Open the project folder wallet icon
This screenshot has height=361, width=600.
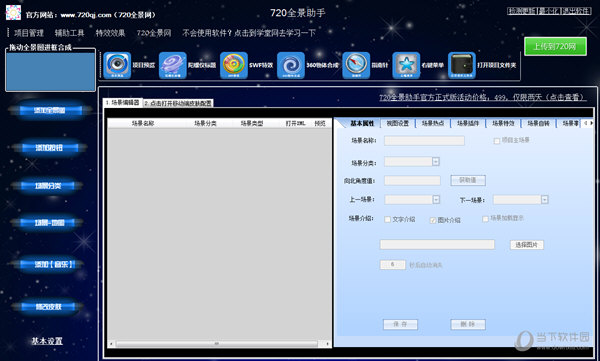pos(462,65)
